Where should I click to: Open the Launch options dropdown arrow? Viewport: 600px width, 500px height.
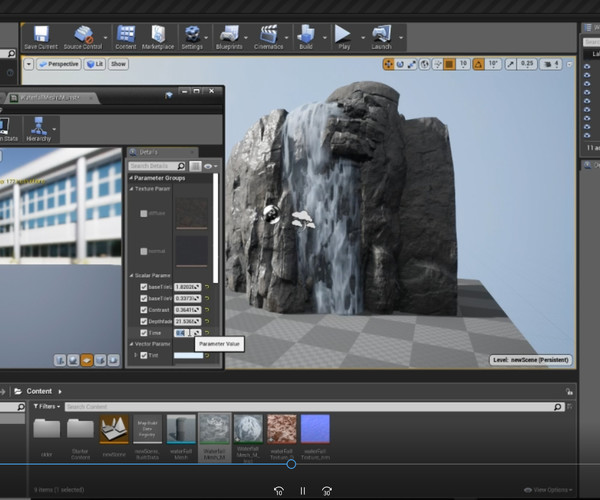pyautogui.click(x=401, y=37)
